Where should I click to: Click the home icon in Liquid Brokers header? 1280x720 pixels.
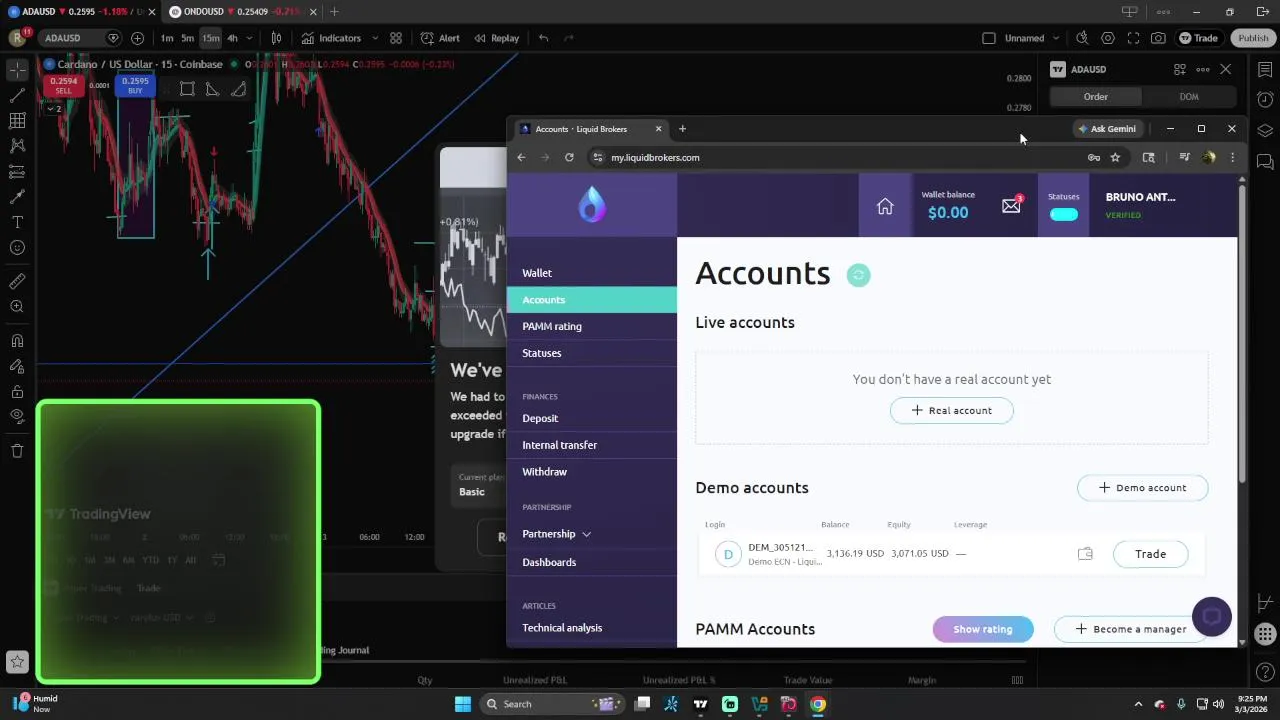(885, 206)
